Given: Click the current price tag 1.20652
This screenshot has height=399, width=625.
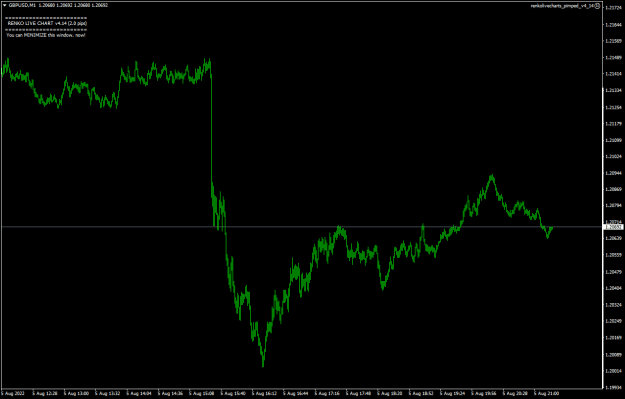Looking at the screenshot, I should 613,227.
